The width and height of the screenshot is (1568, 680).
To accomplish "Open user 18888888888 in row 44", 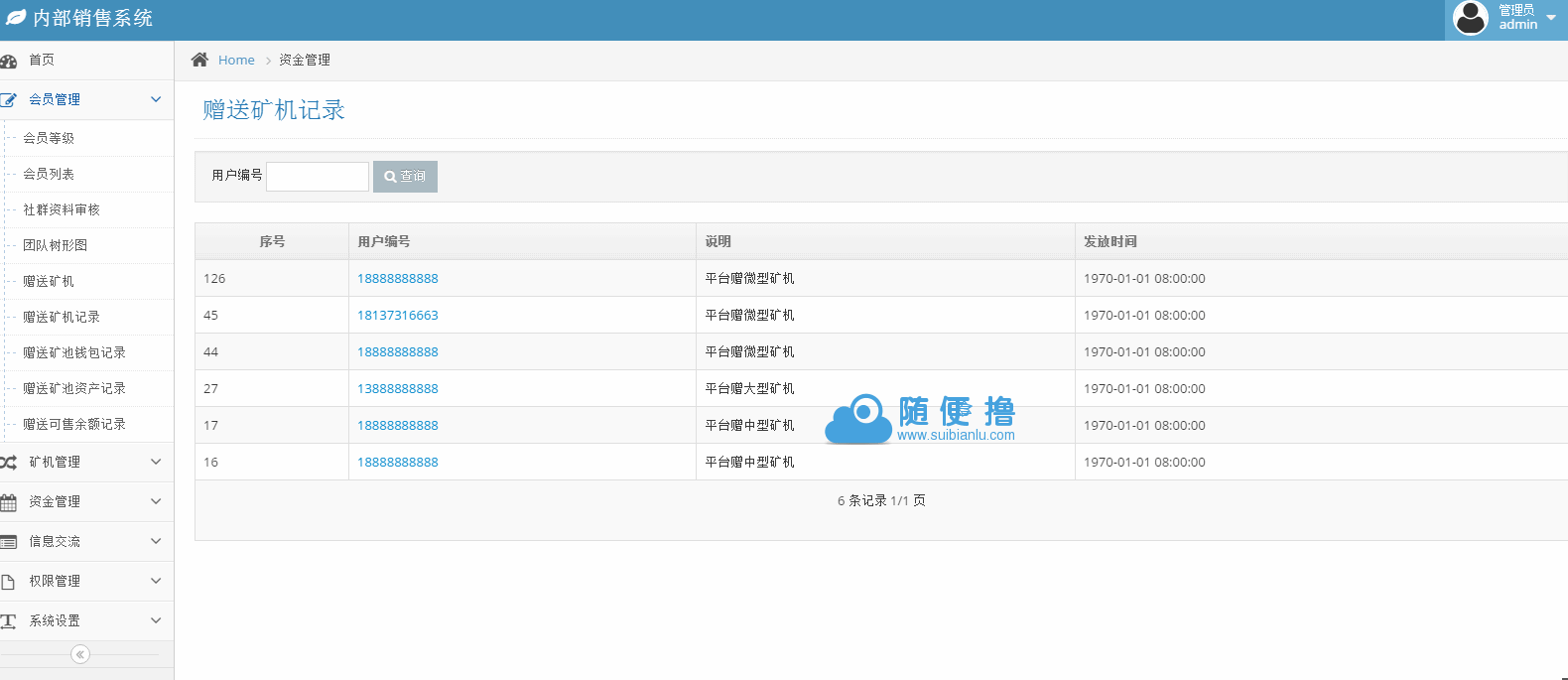I will tap(398, 352).
